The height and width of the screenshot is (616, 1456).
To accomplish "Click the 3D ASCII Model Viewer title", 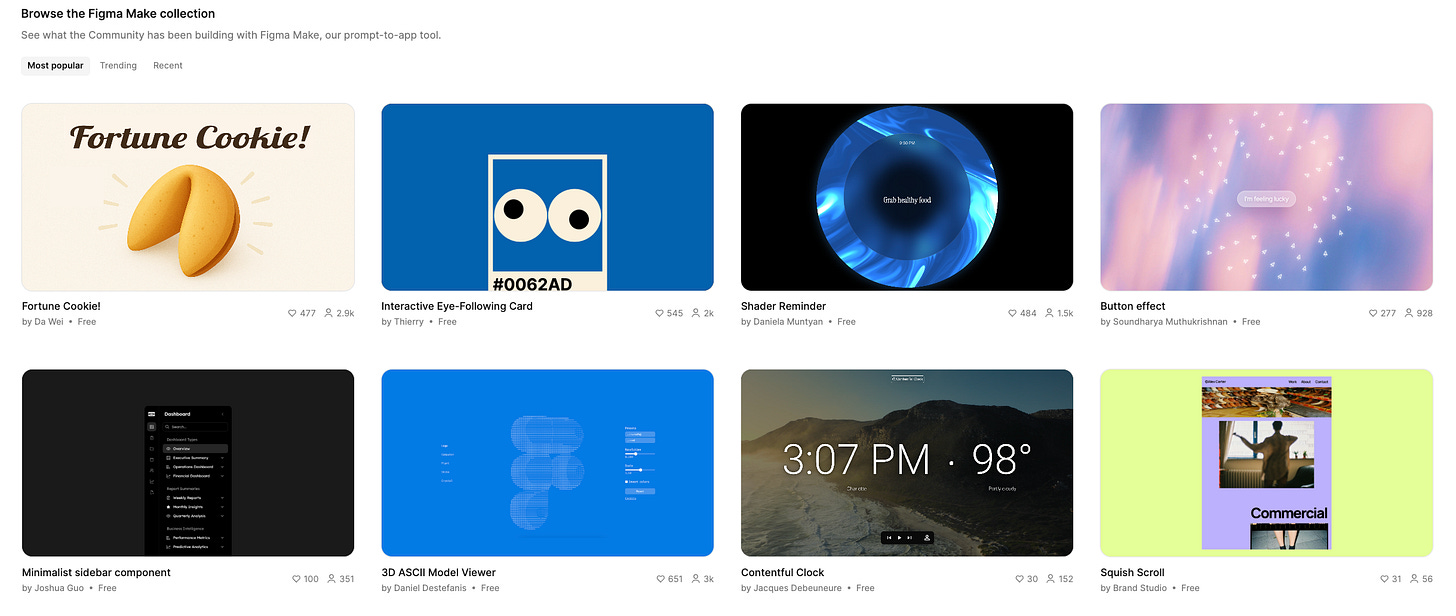I will [x=439, y=572].
